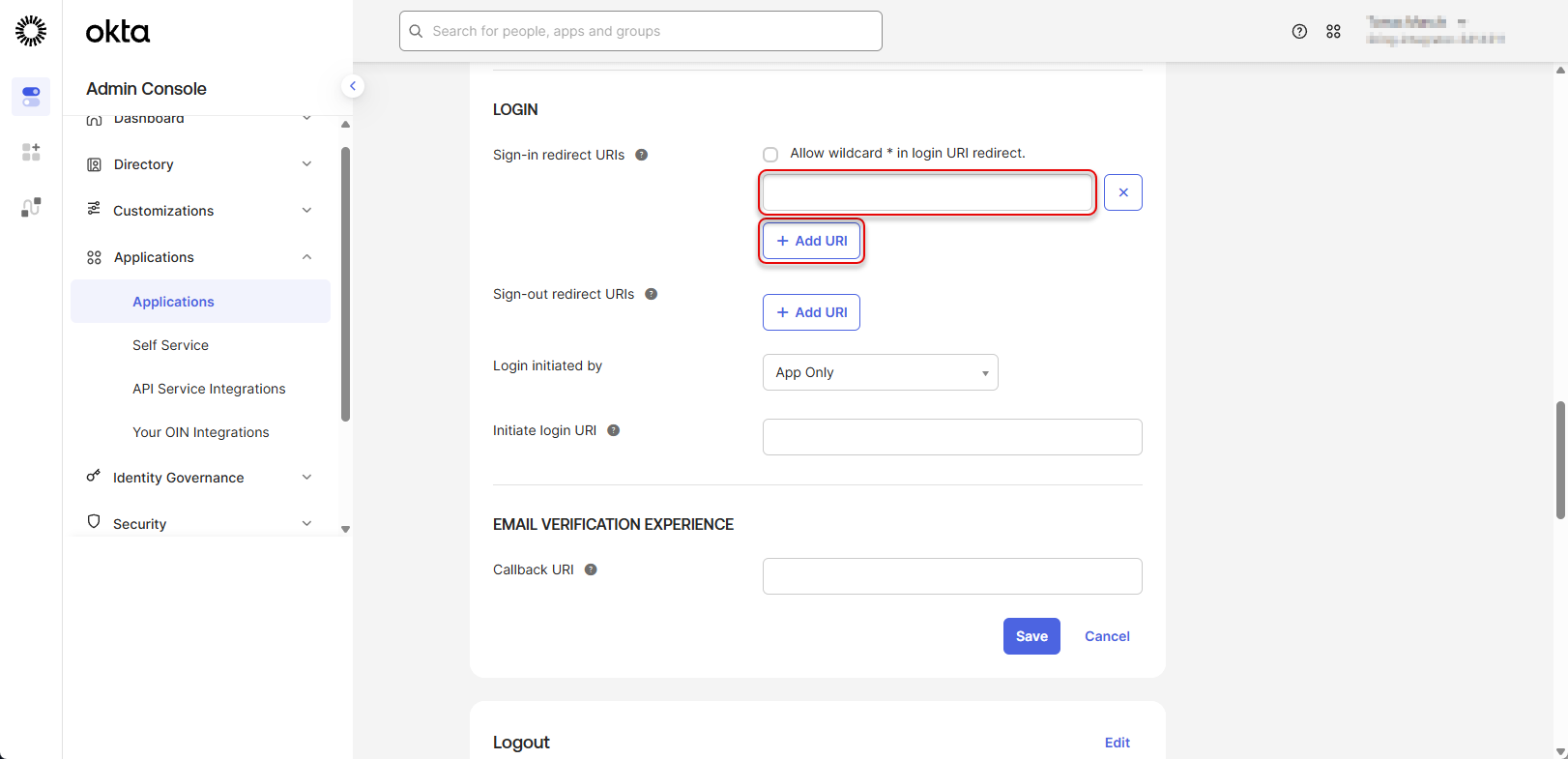Click Cancel link next to Save
The height and width of the screenshot is (759, 1568).
pyautogui.click(x=1107, y=636)
